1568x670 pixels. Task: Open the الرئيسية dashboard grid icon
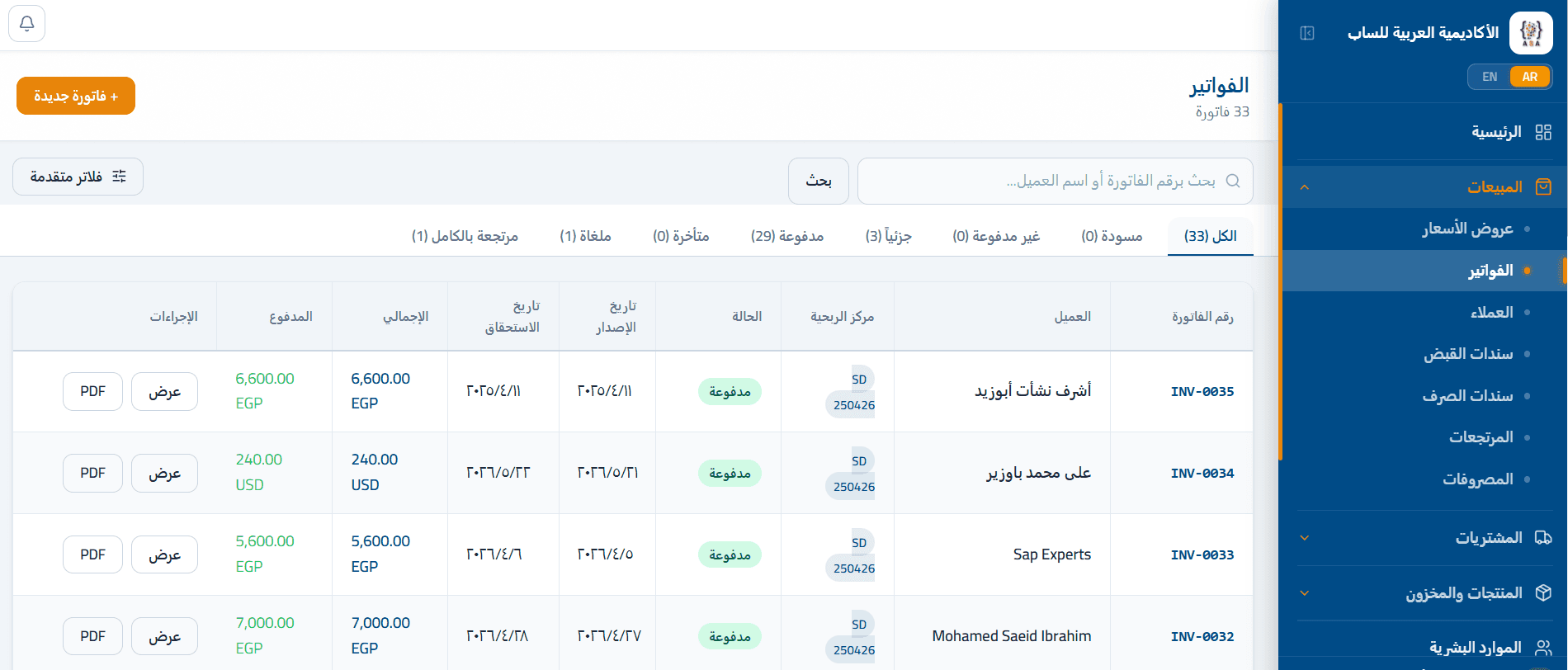[1543, 132]
